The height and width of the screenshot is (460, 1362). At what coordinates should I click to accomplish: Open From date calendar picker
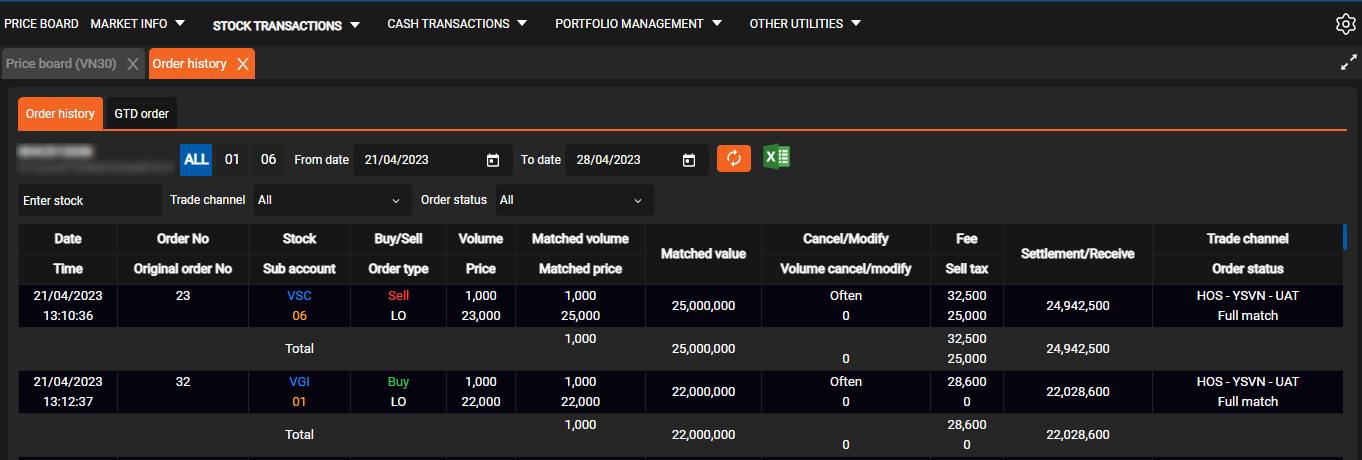(x=492, y=160)
